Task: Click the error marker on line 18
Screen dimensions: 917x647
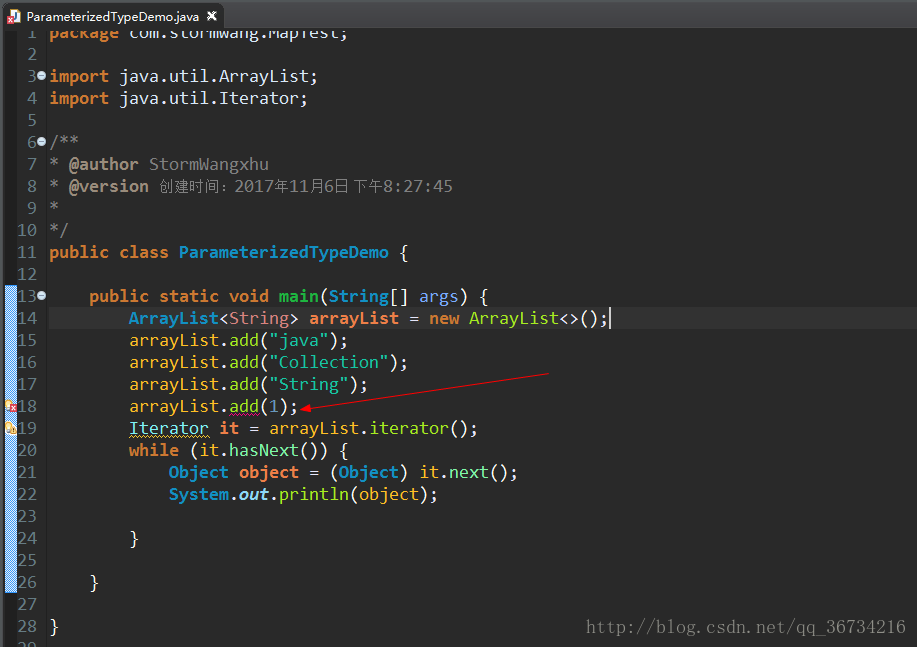Action: pyautogui.click(x=11, y=406)
